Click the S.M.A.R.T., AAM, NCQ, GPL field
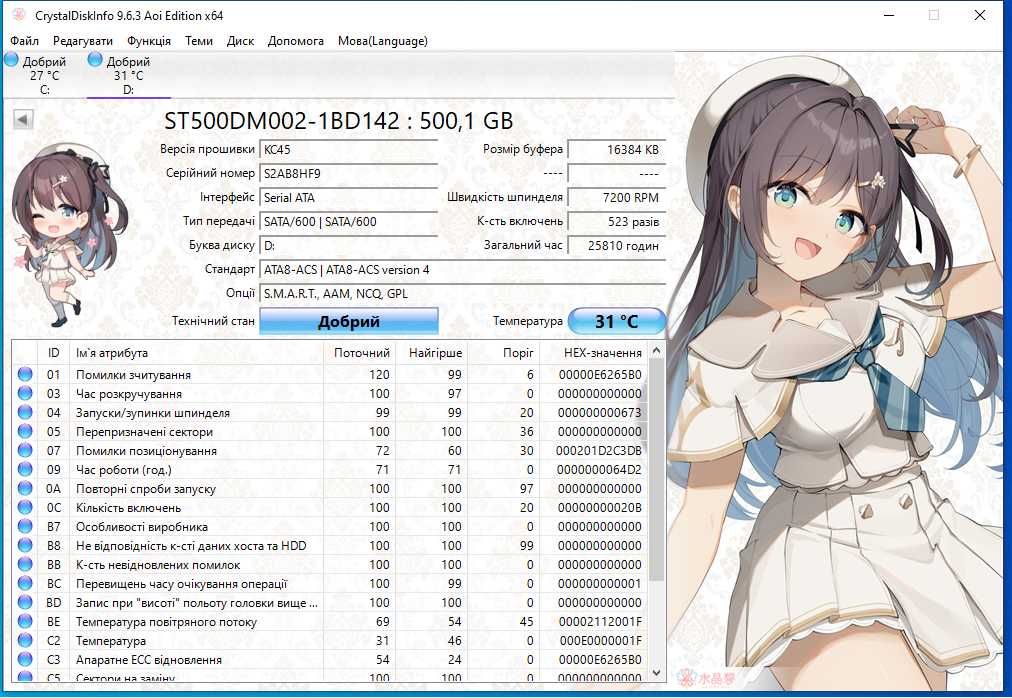The height and width of the screenshot is (698, 1012). point(462,293)
